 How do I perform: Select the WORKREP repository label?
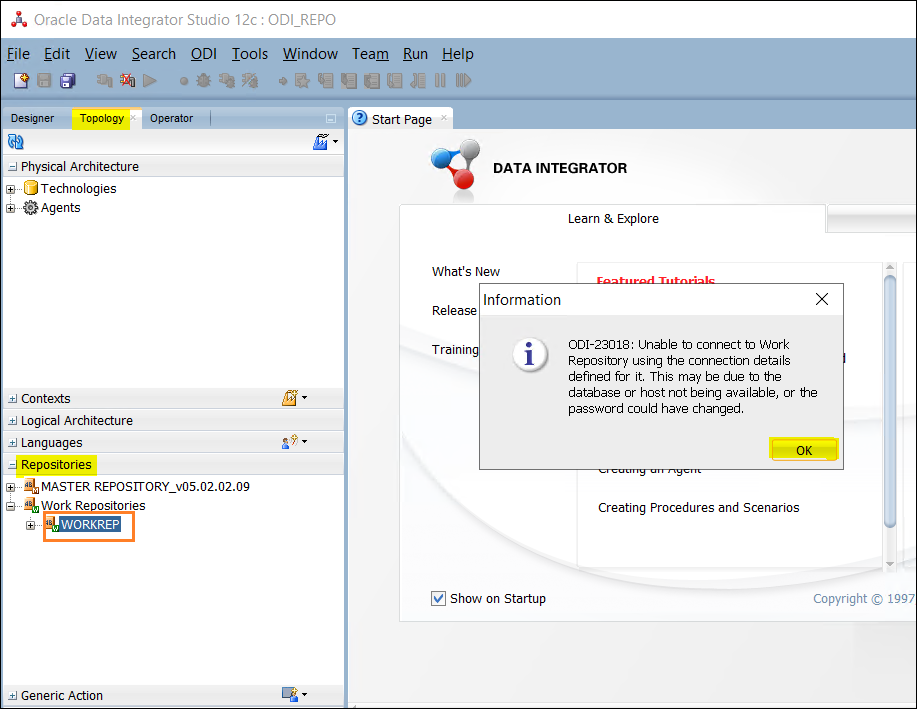pyautogui.click(x=91, y=525)
